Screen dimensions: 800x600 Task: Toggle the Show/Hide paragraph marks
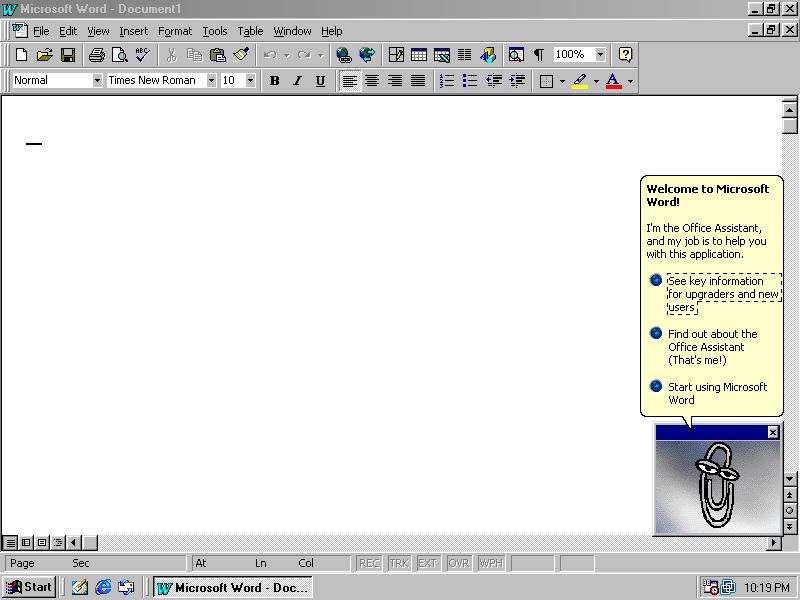click(537, 55)
